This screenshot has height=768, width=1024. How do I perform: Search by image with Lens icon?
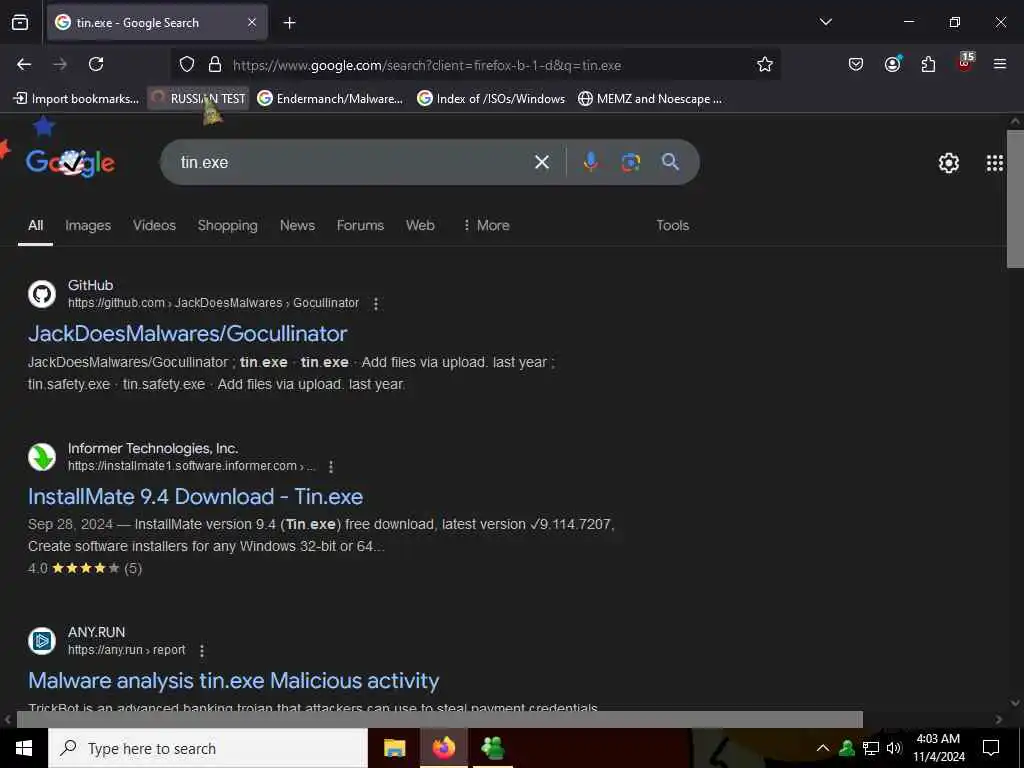(630, 162)
